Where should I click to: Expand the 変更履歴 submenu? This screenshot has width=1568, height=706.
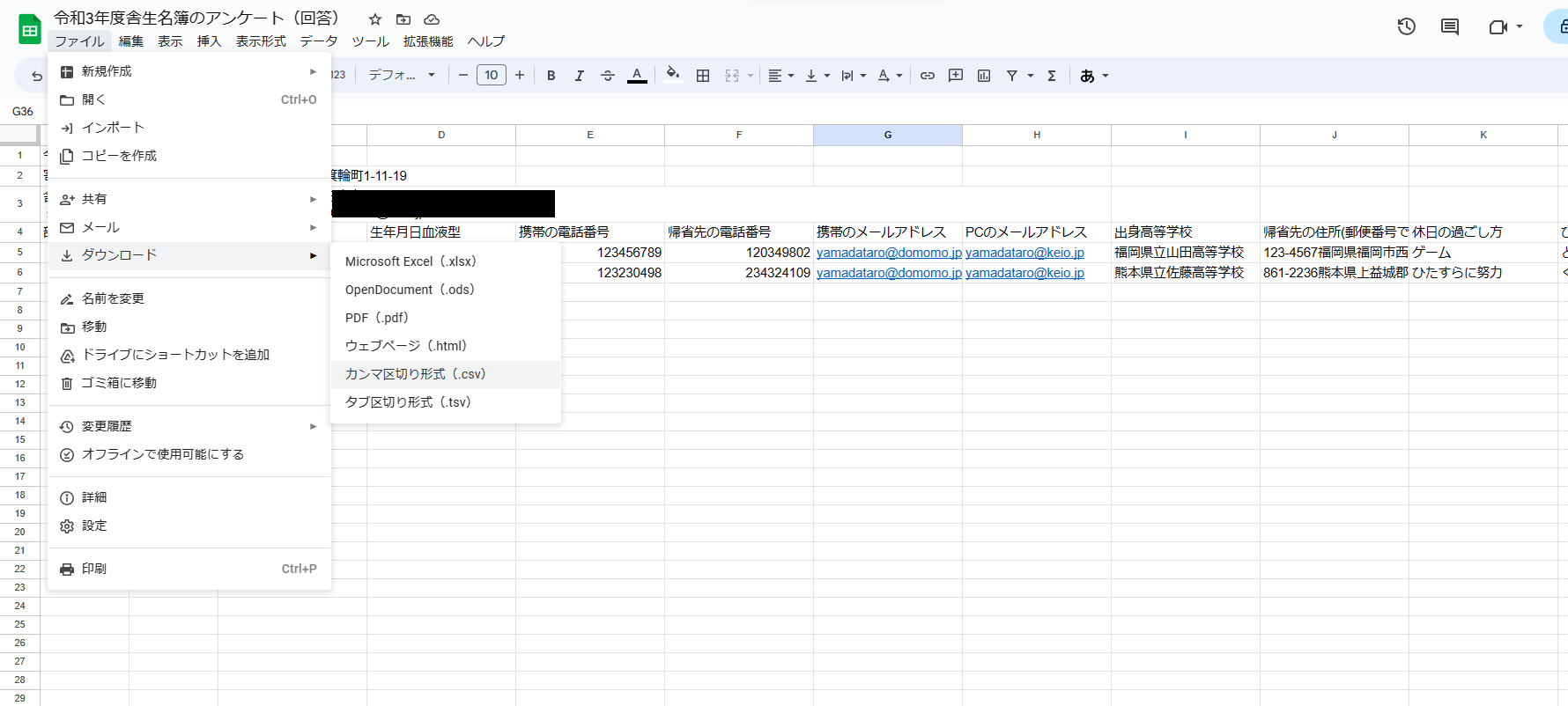189,426
